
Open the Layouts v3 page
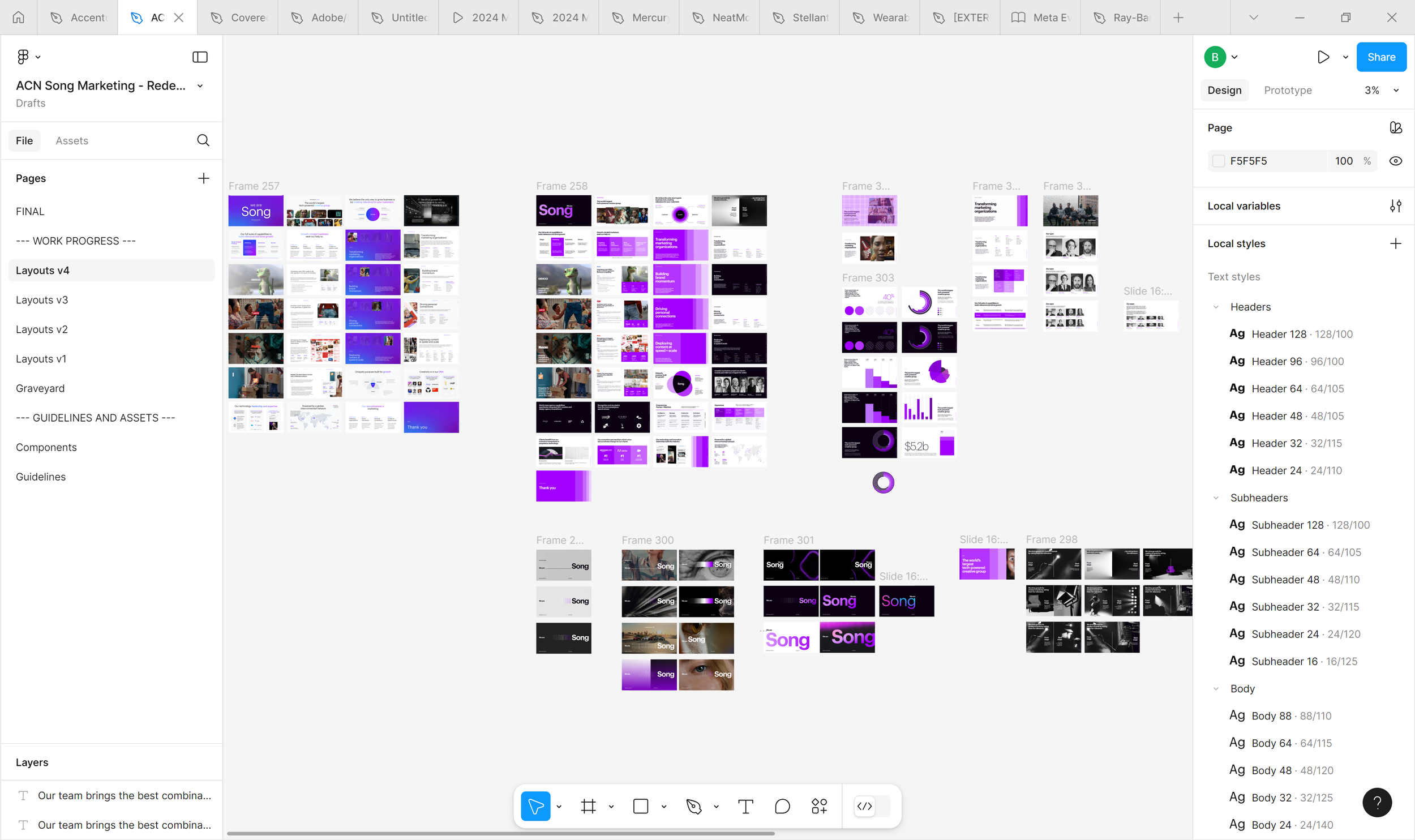(42, 300)
